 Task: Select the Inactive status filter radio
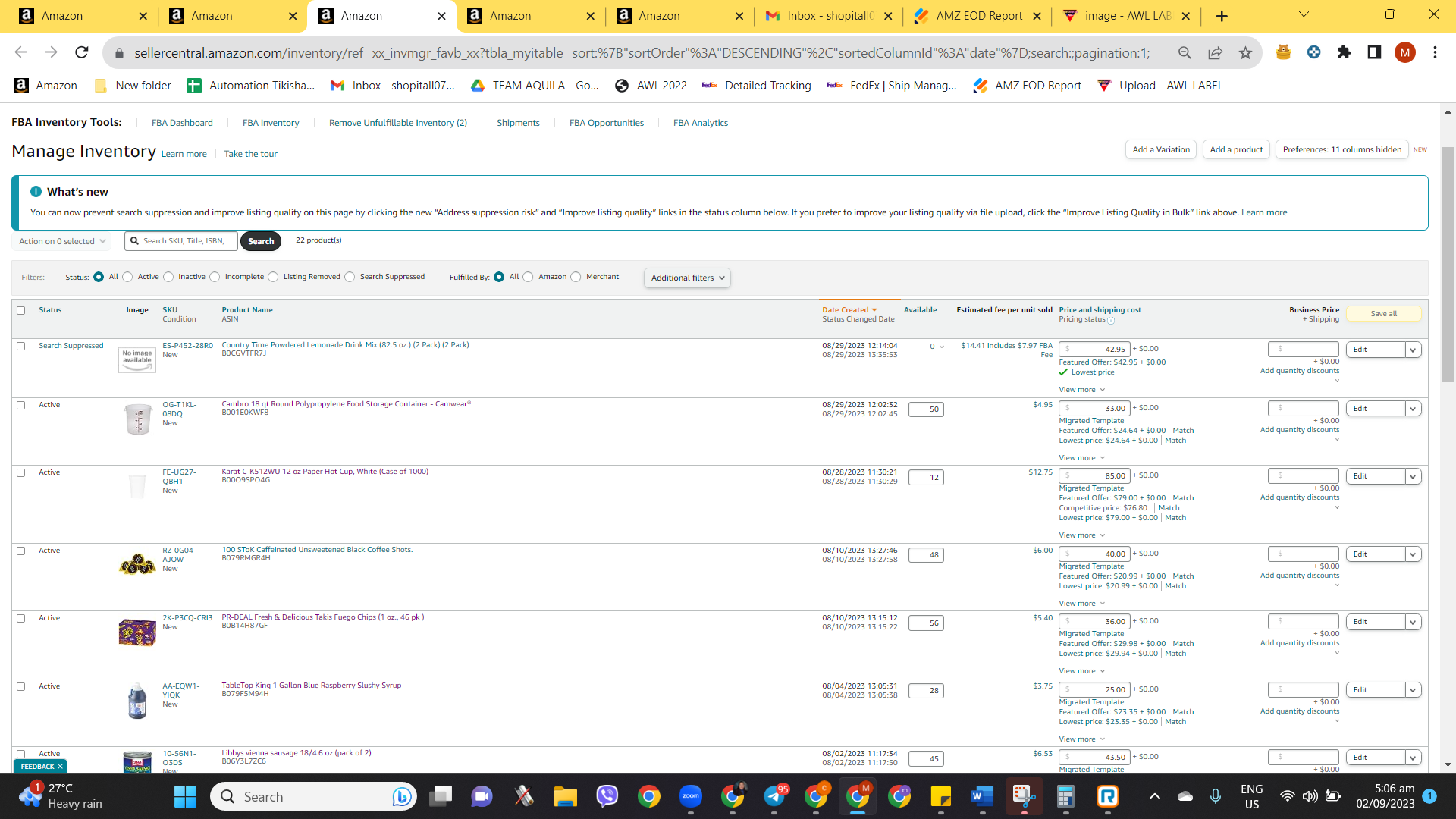tap(168, 277)
